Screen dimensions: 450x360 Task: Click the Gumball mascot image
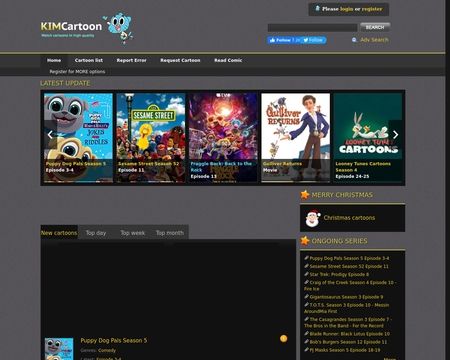pyautogui.click(x=118, y=28)
